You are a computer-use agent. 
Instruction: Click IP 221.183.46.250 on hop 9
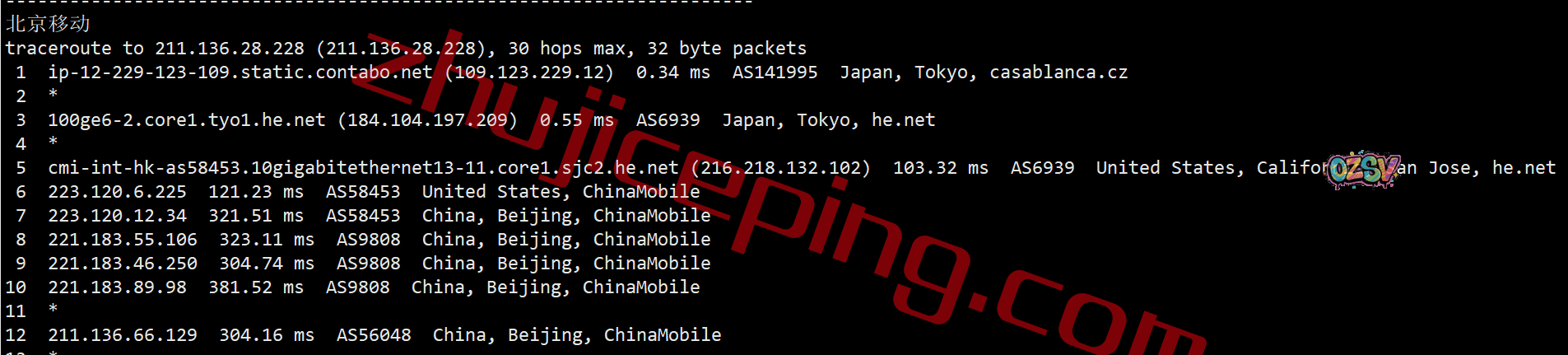coord(123,264)
